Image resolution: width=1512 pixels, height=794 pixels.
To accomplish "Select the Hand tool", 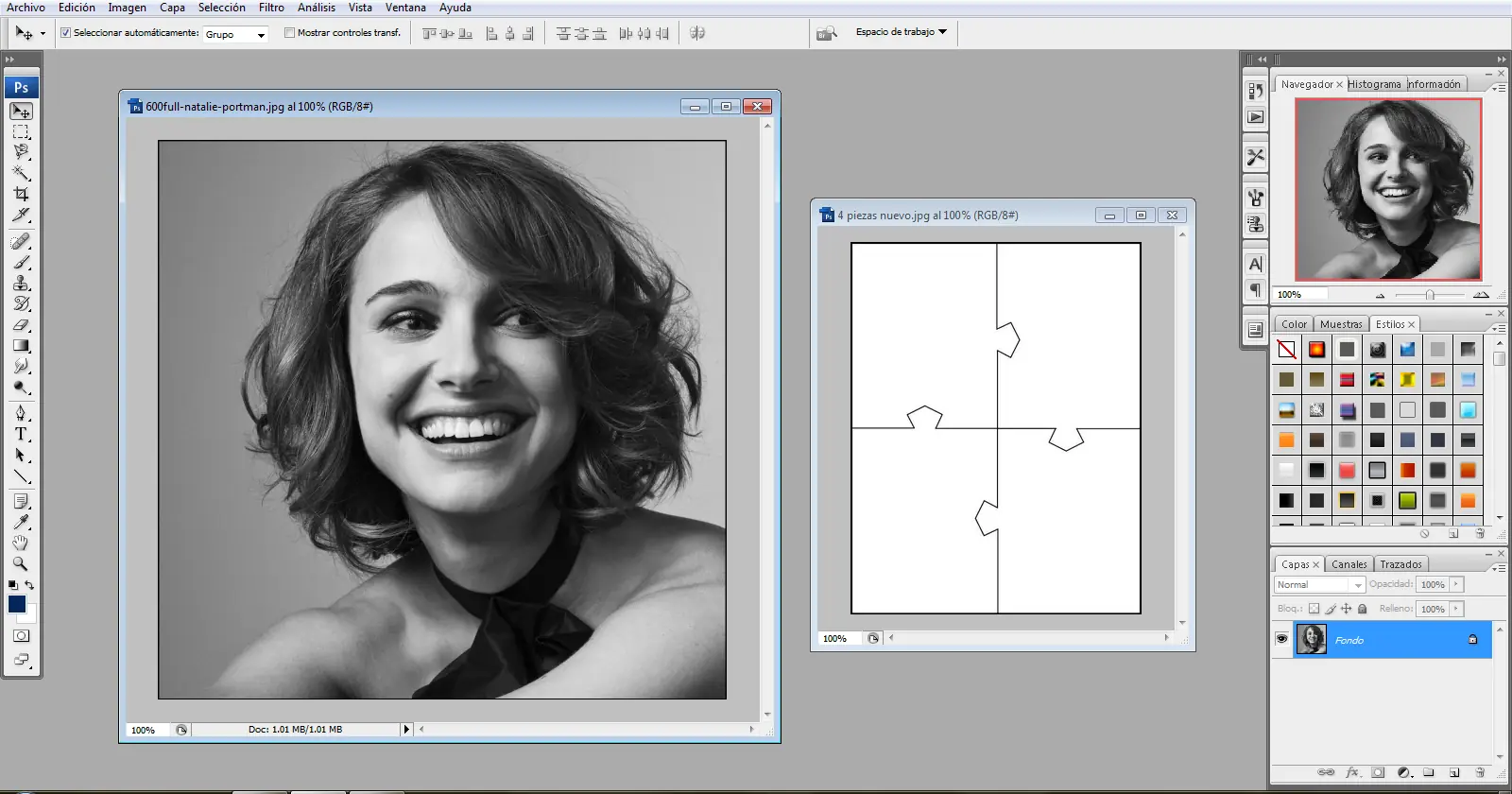I will 21,543.
